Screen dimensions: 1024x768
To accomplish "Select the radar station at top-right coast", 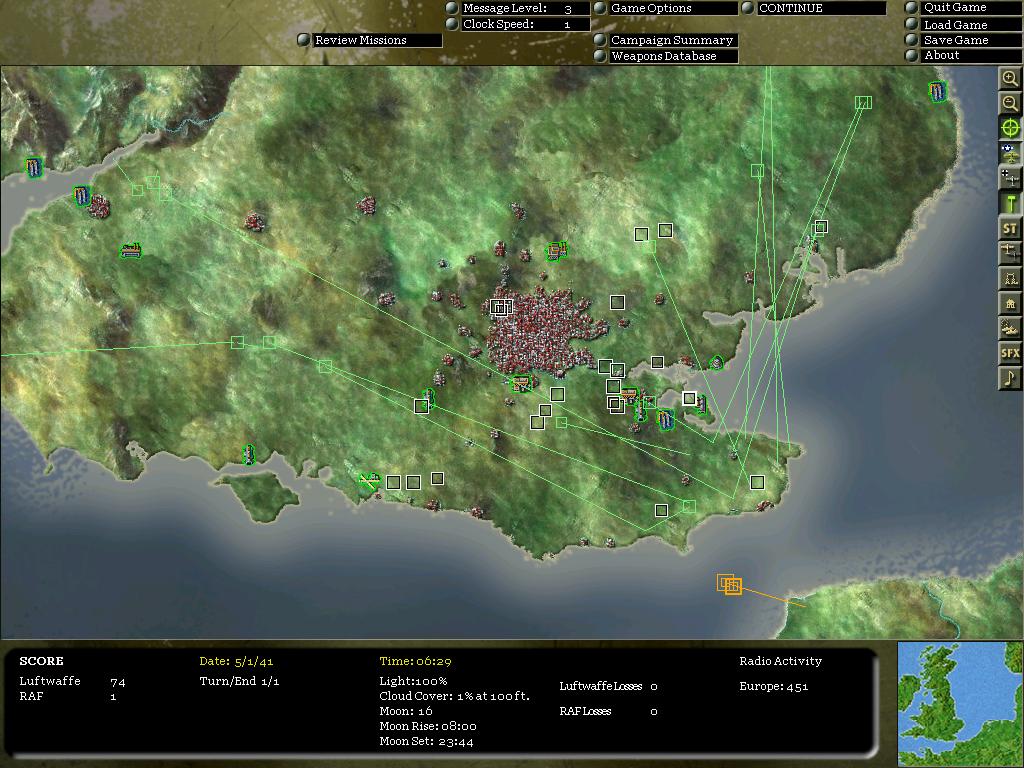I will pyautogui.click(x=938, y=91).
